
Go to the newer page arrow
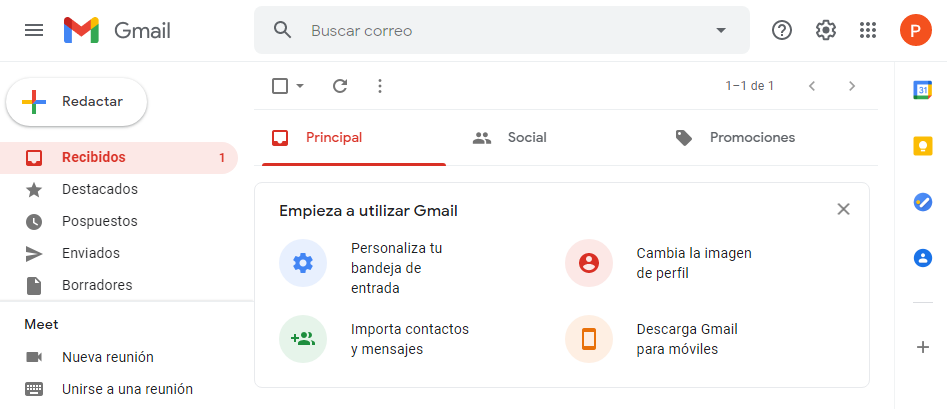tap(812, 86)
